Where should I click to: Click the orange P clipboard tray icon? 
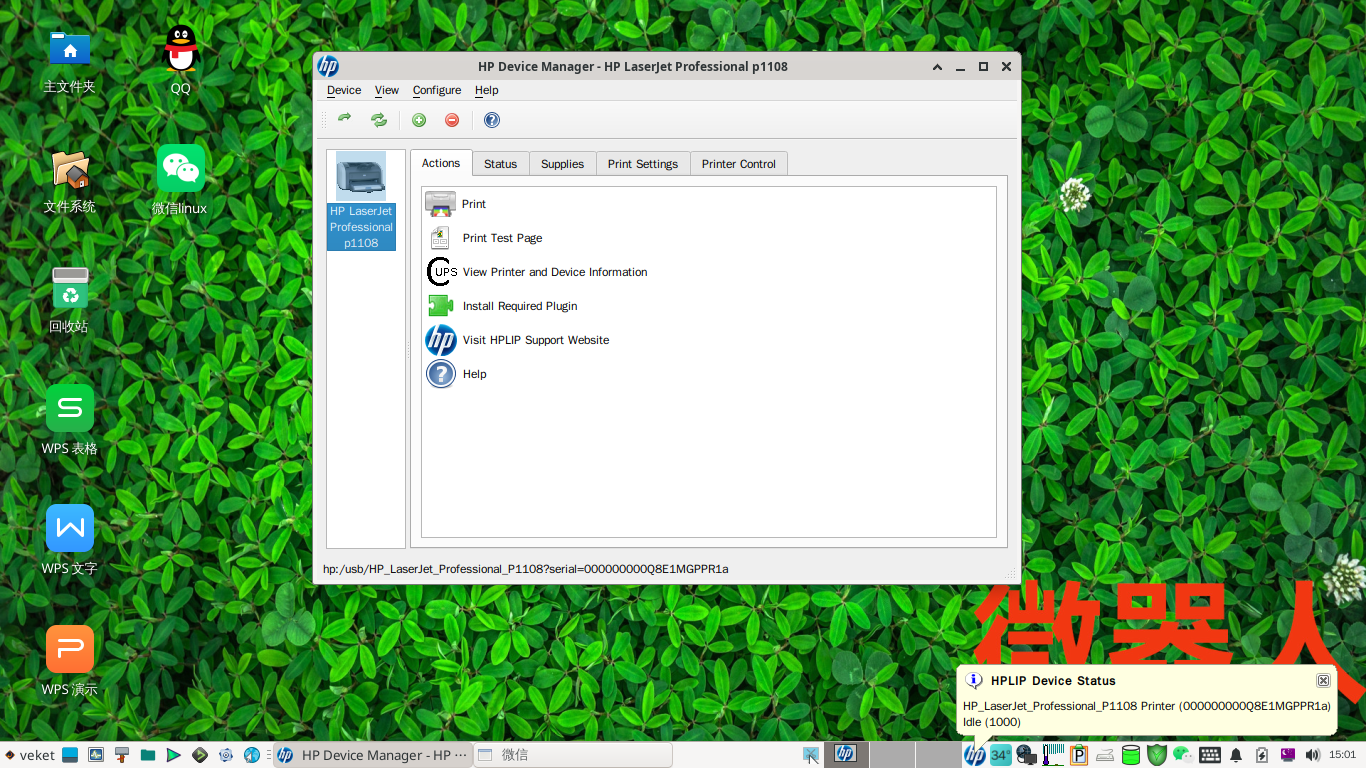pos(1079,755)
